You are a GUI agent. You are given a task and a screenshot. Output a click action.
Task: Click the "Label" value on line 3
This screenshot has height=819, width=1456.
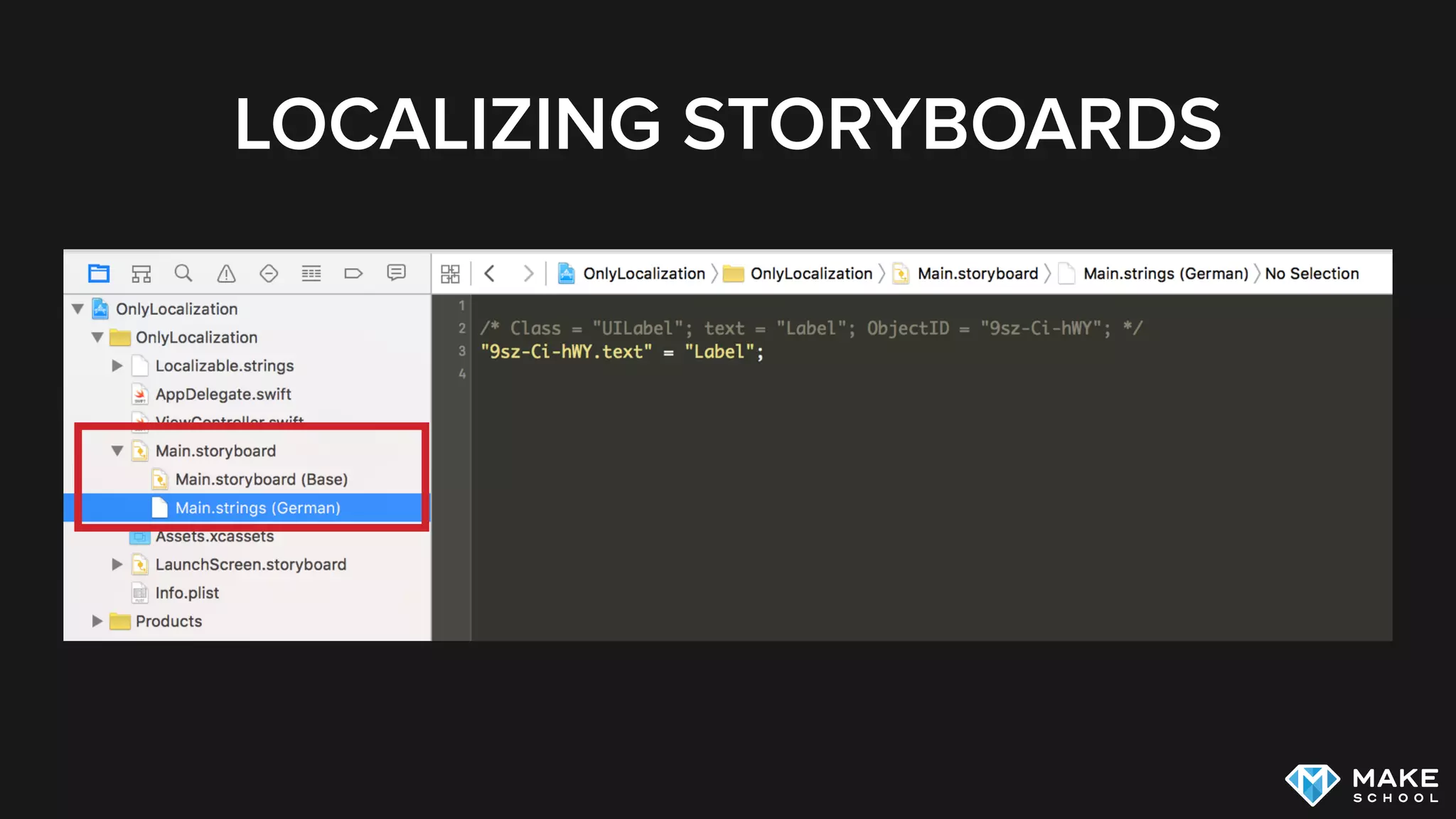click(719, 352)
